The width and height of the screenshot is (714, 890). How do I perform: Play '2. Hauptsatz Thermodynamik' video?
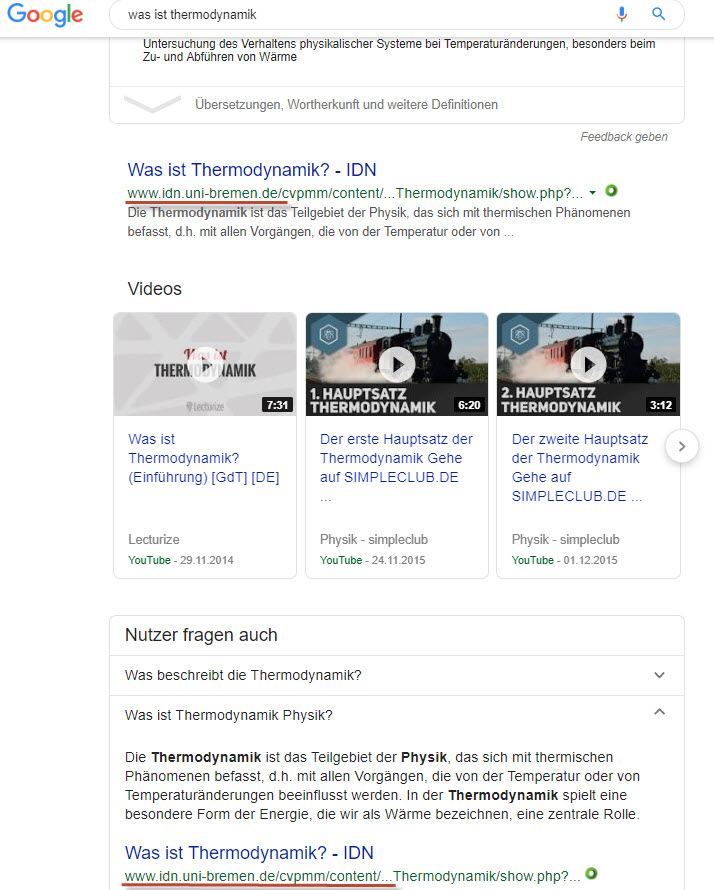point(589,364)
